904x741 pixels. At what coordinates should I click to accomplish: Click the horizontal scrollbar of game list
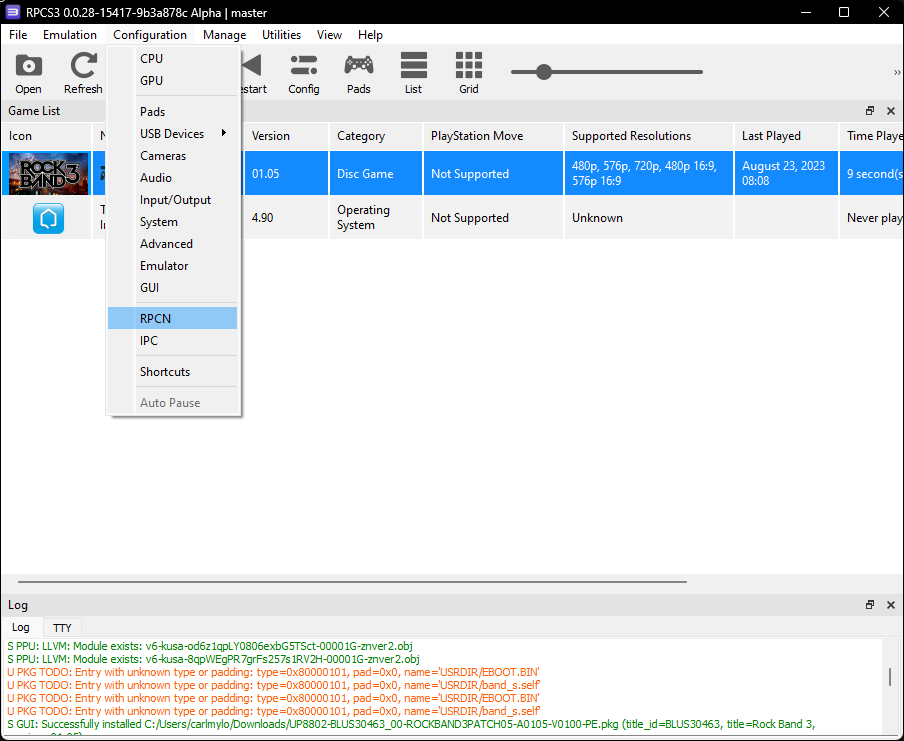(352, 582)
